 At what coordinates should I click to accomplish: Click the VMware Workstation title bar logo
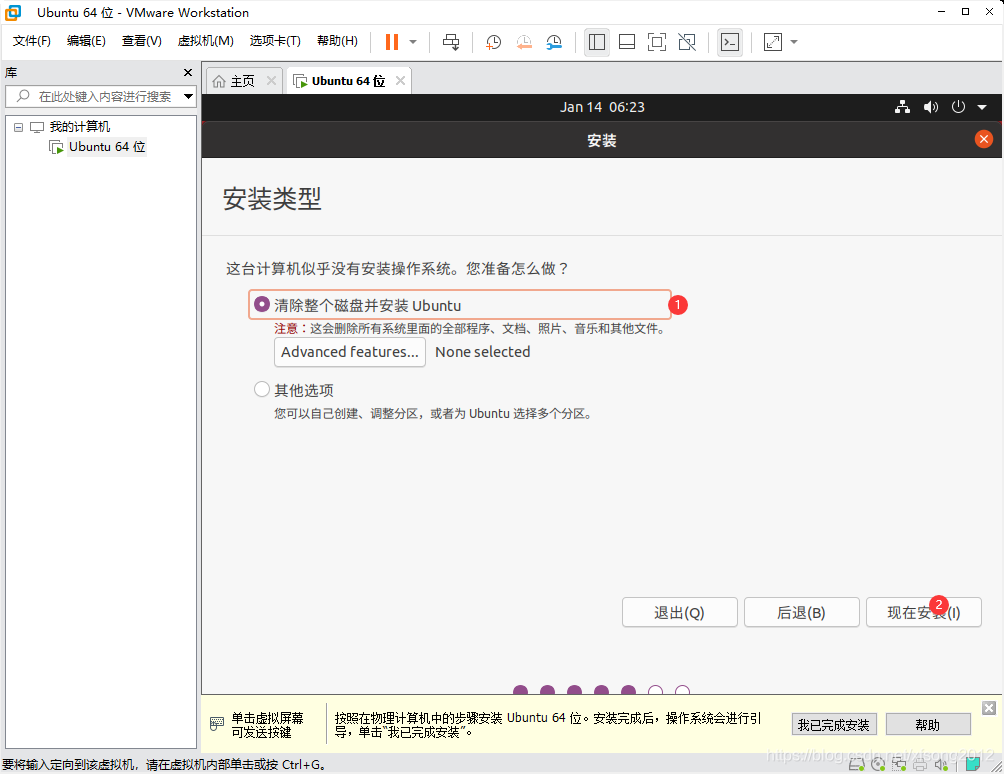pos(13,13)
